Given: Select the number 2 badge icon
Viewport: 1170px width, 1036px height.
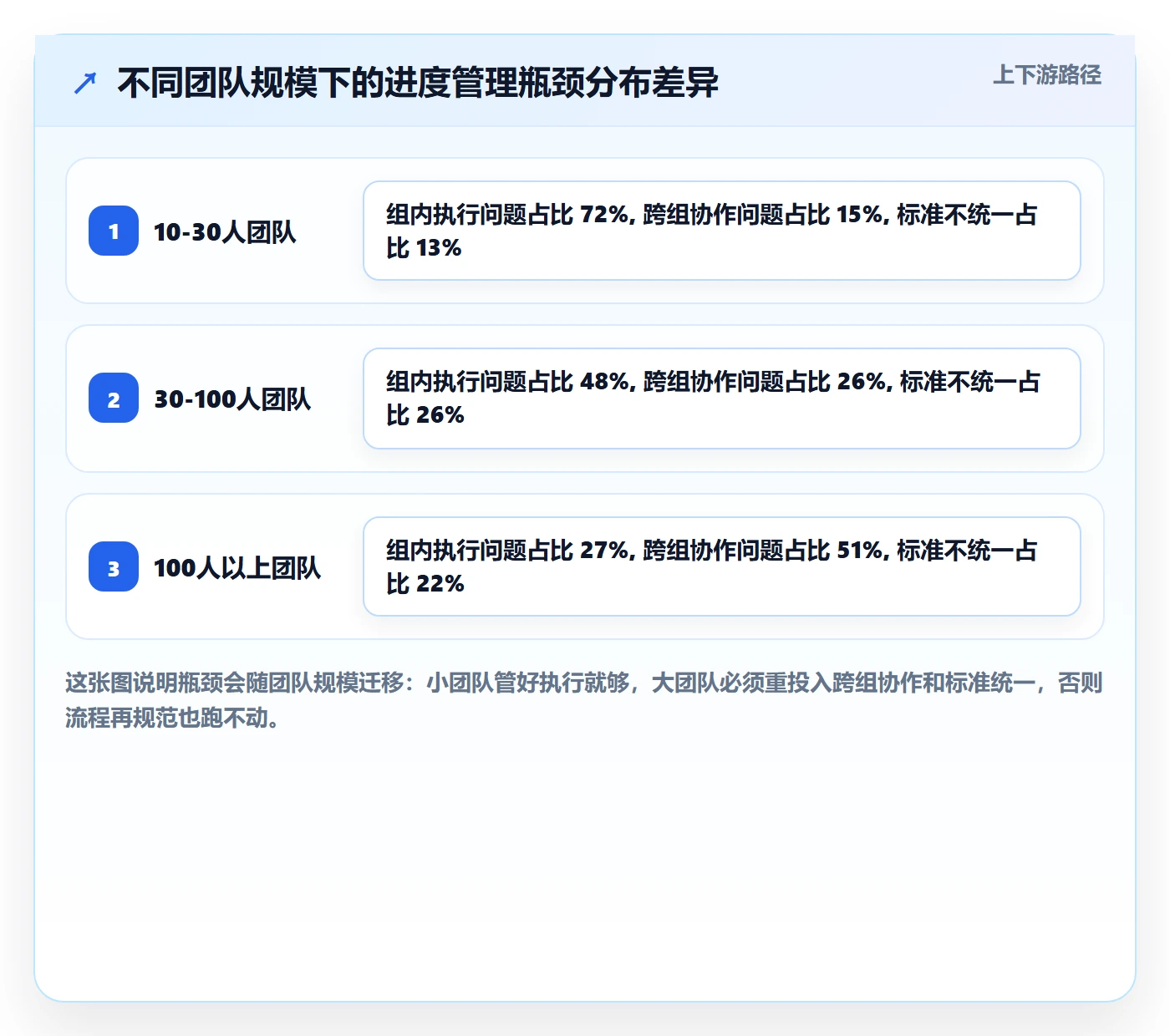Looking at the screenshot, I should pyautogui.click(x=114, y=398).
